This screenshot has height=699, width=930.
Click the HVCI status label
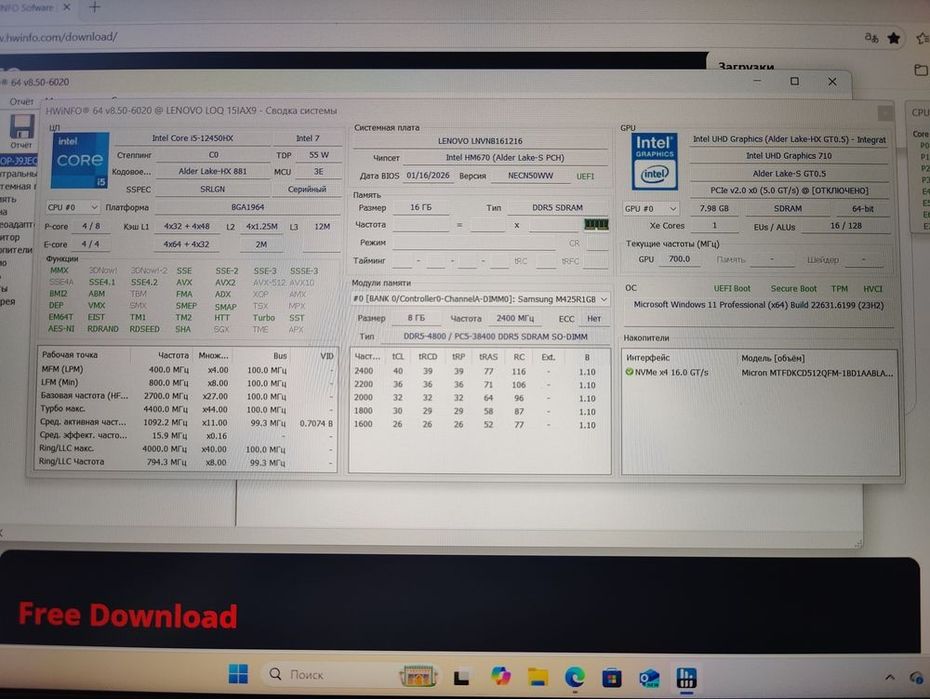[872, 289]
